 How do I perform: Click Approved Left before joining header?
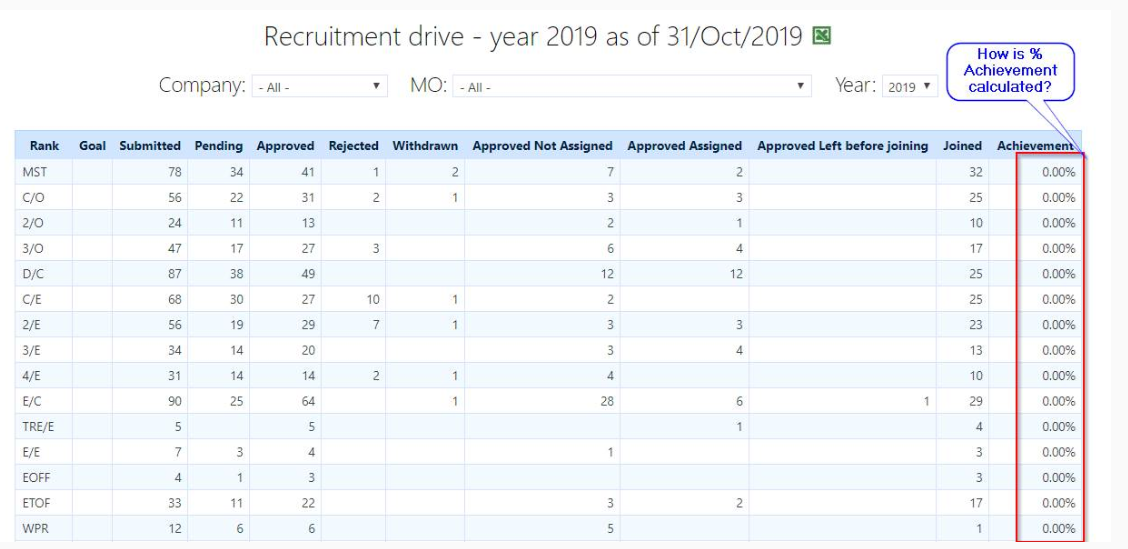[x=842, y=145]
